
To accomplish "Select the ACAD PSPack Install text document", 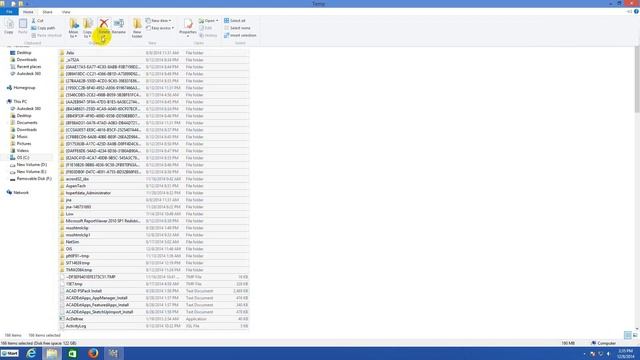I will click(154, 291).
